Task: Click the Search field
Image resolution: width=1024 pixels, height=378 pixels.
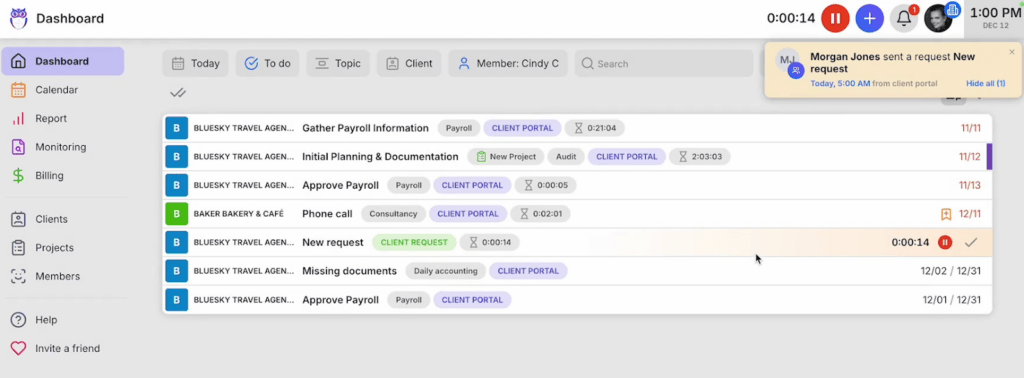Action: pyautogui.click(x=664, y=63)
